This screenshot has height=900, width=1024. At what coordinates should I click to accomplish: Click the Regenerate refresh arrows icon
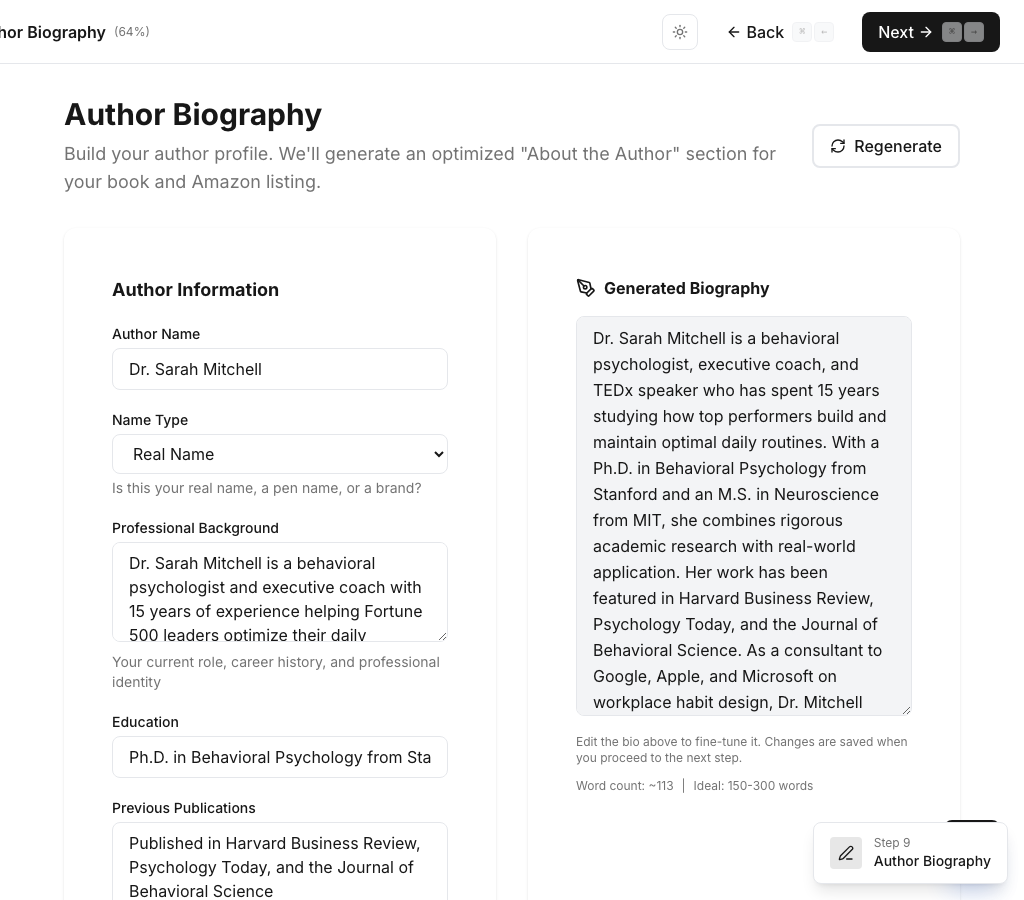point(838,146)
